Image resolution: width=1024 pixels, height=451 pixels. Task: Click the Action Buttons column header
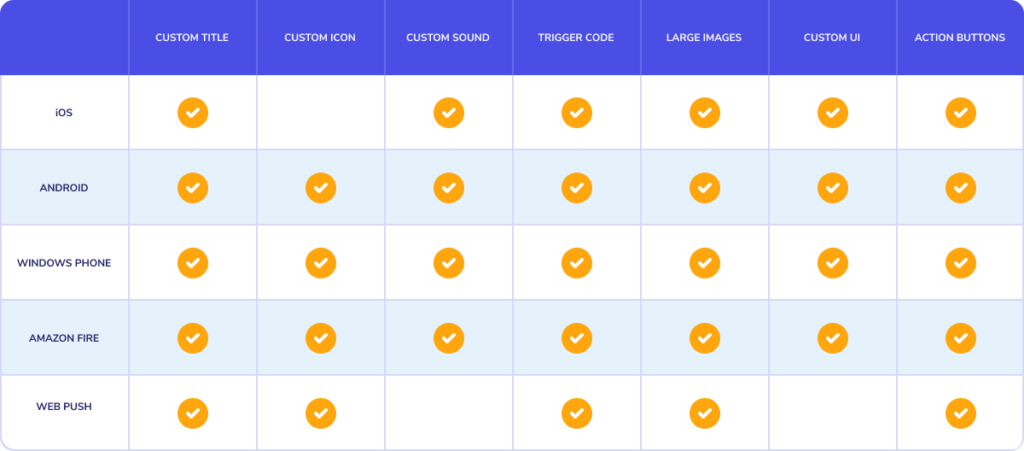click(x=960, y=38)
